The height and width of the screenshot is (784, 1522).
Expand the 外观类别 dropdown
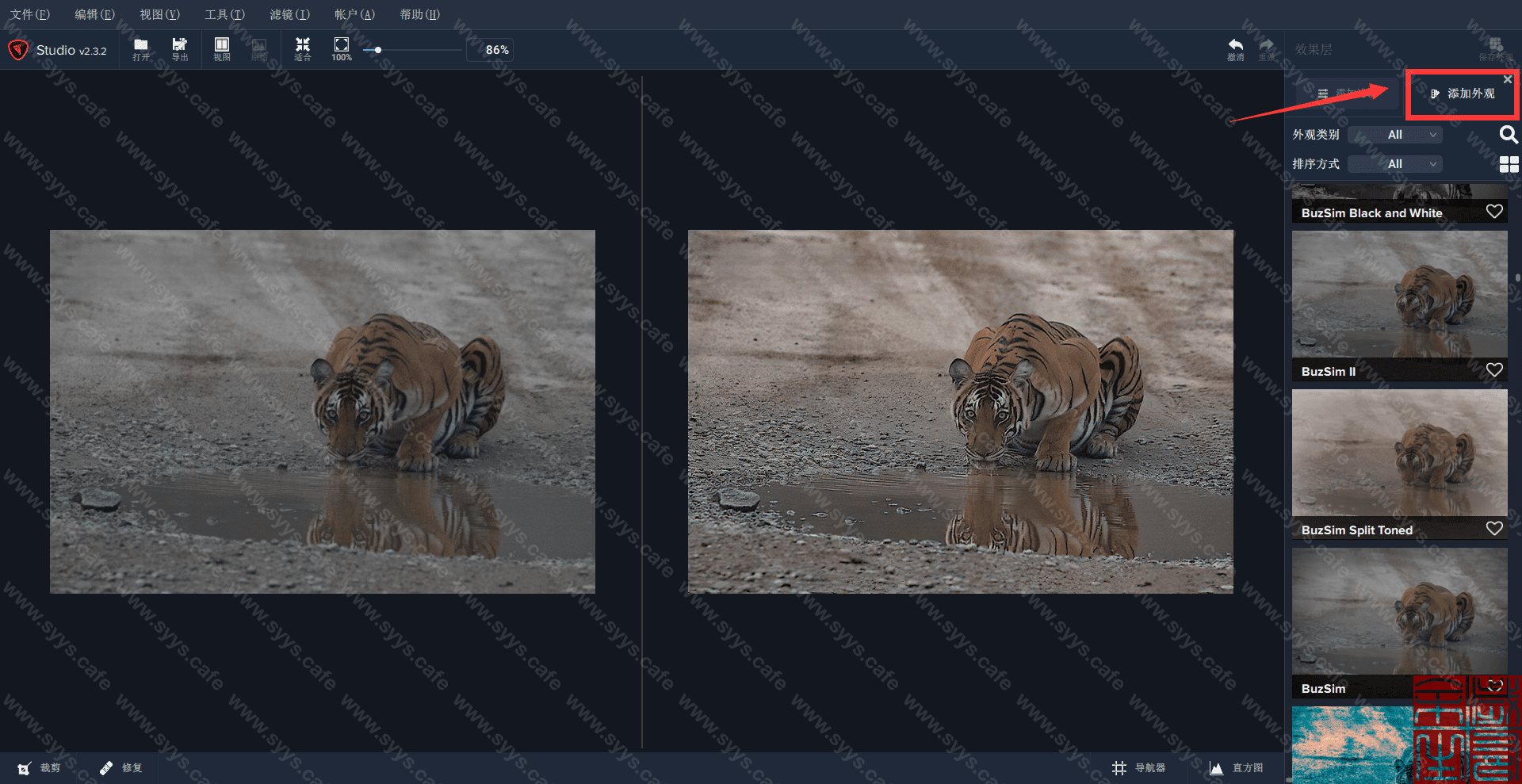click(1395, 135)
